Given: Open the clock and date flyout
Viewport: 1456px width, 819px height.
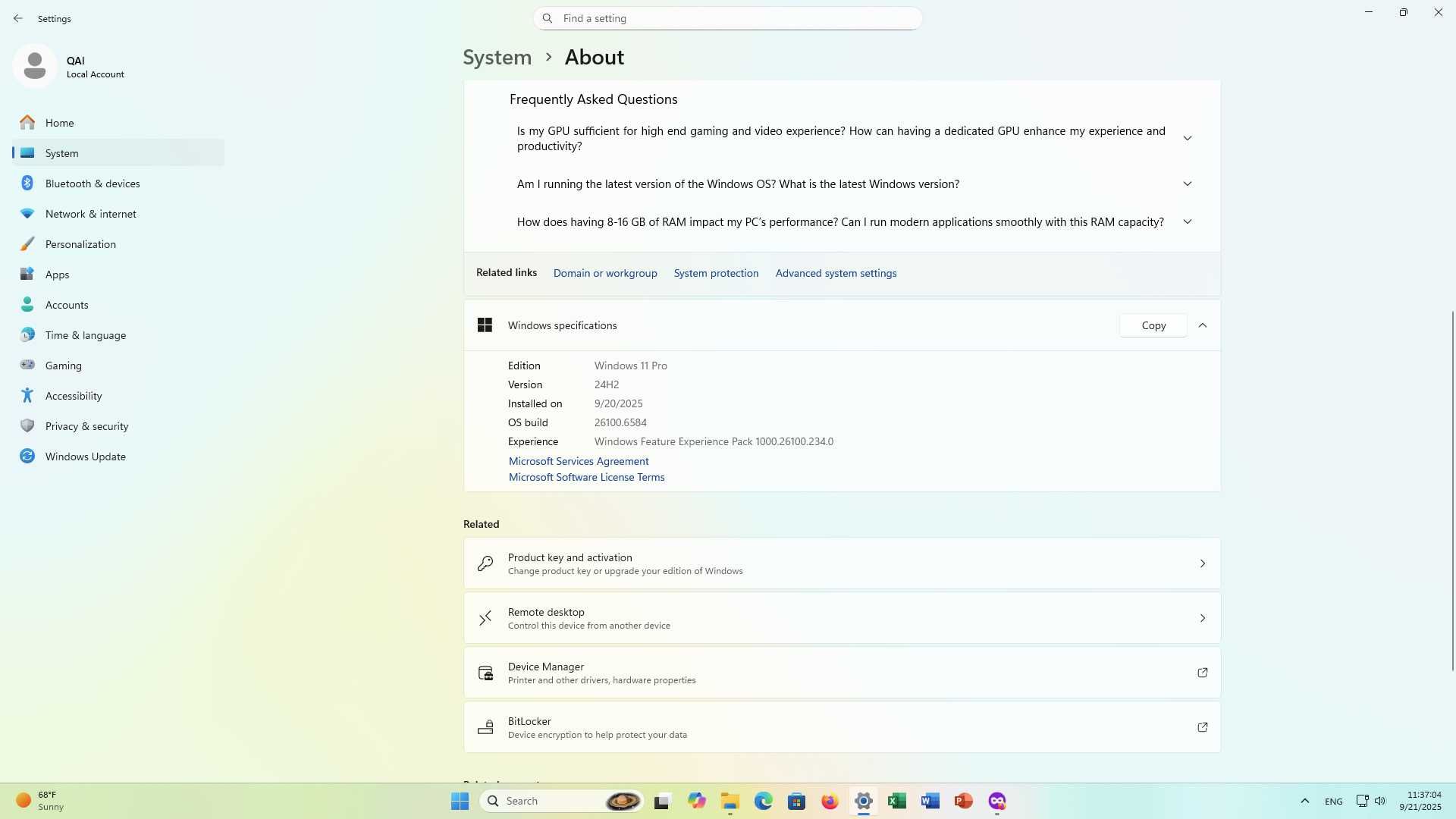Looking at the screenshot, I should click(1420, 801).
